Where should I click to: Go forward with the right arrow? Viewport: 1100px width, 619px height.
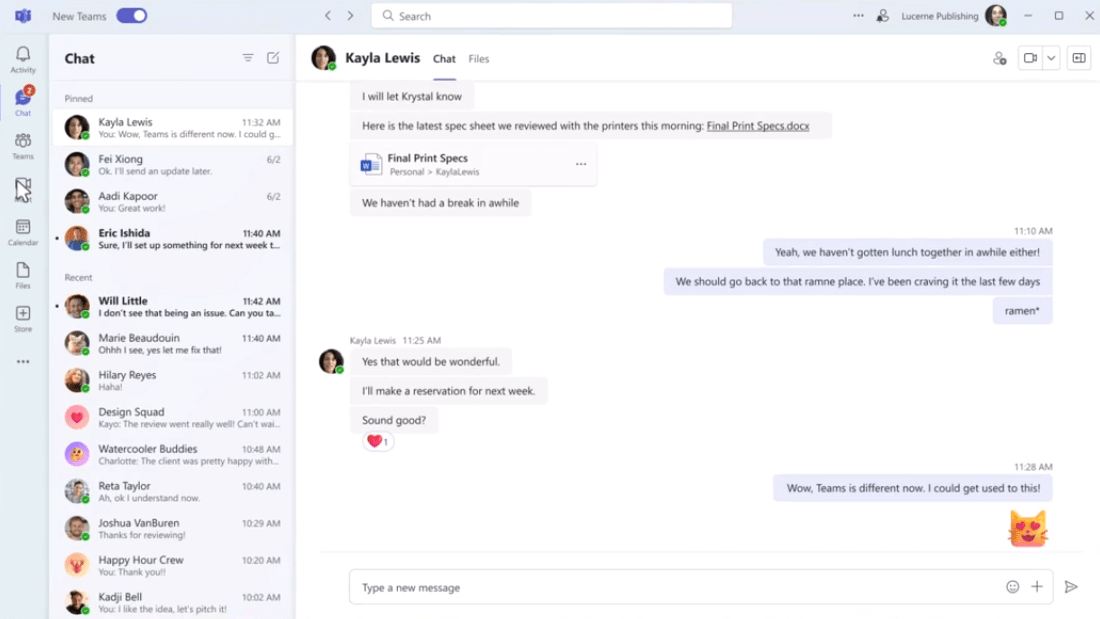click(x=350, y=15)
